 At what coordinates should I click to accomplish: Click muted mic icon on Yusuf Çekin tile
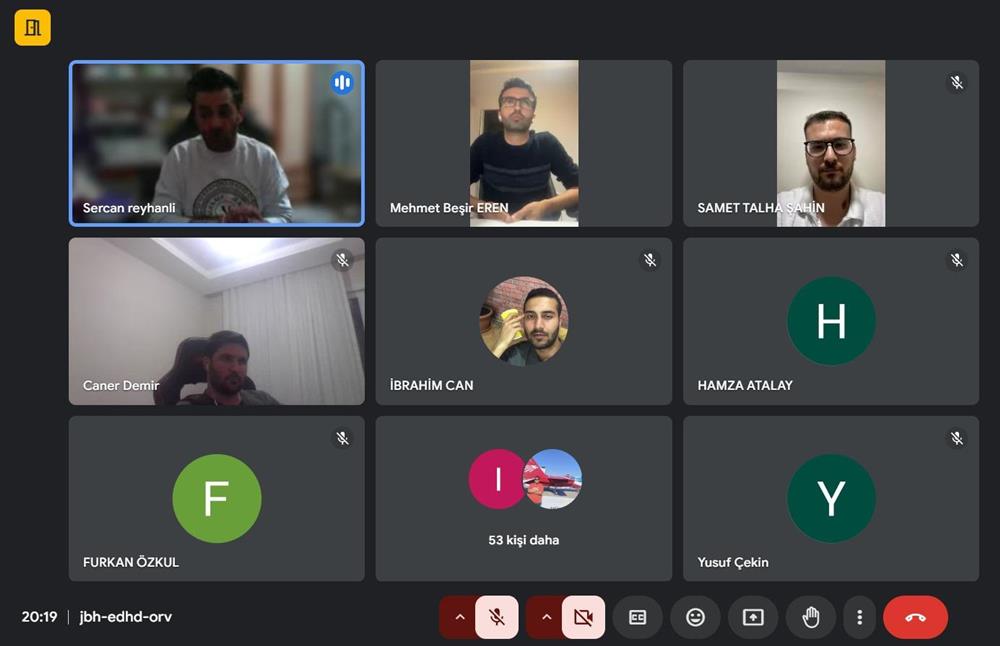[x=957, y=437]
